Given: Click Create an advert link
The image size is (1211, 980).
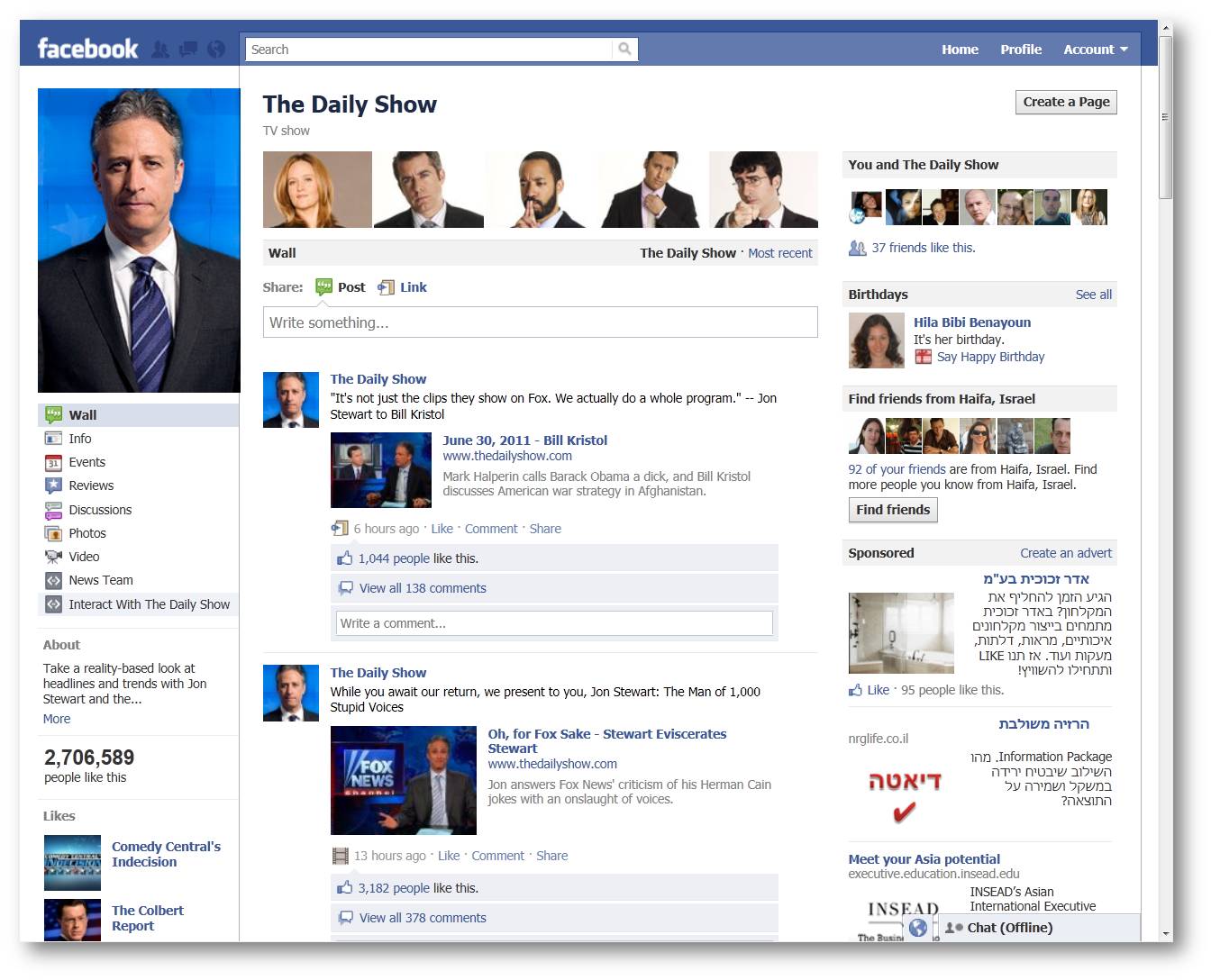Looking at the screenshot, I should pos(1066,553).
